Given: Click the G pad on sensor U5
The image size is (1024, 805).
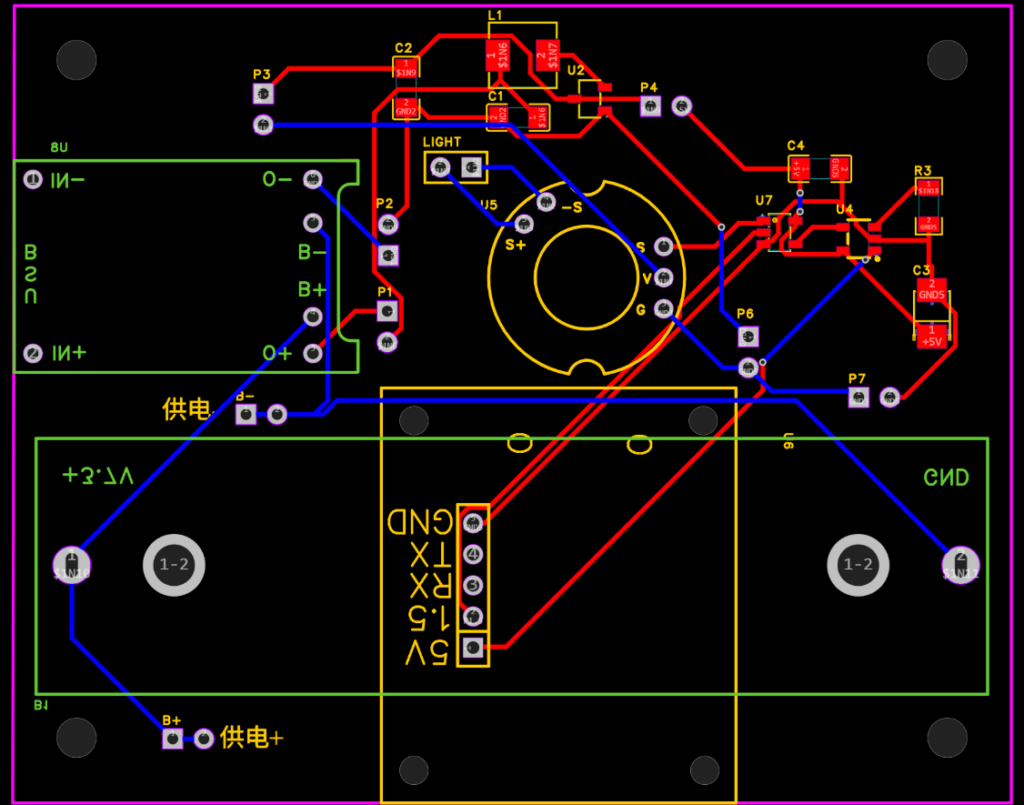Looking at the screenshot, I should [662, 309].
